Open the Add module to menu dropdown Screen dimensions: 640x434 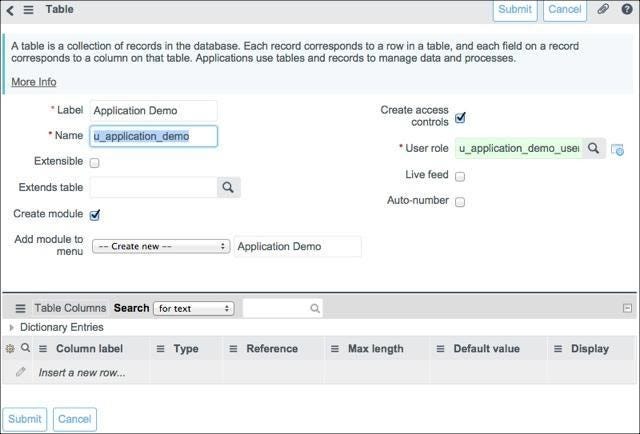(x=161, y=246)
